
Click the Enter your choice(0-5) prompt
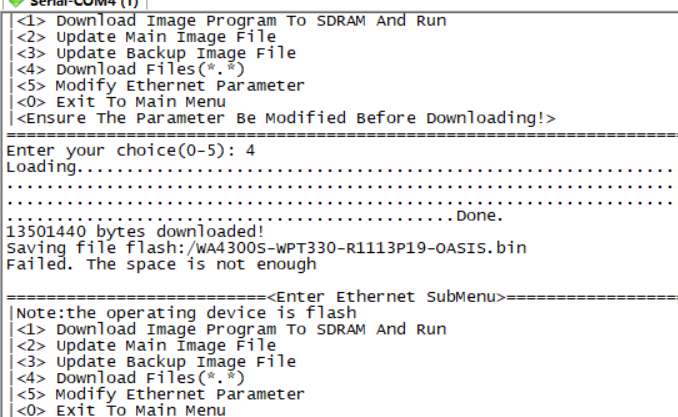pos(120,150)
